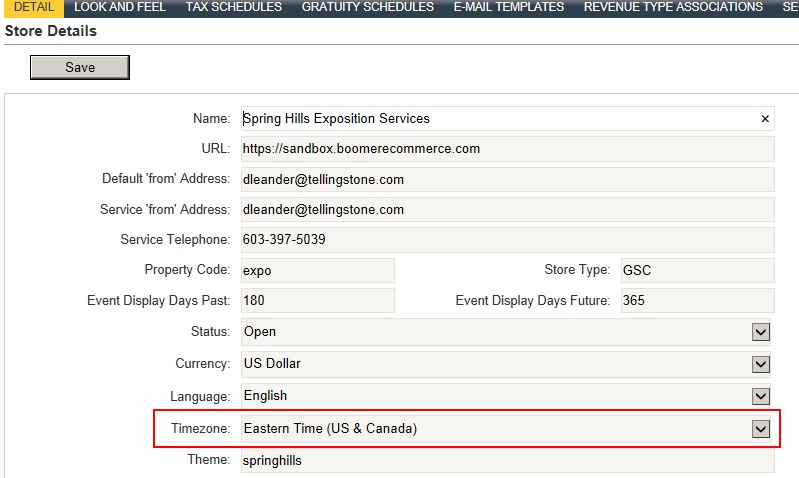Click the Store Type field

click(697, 271)
